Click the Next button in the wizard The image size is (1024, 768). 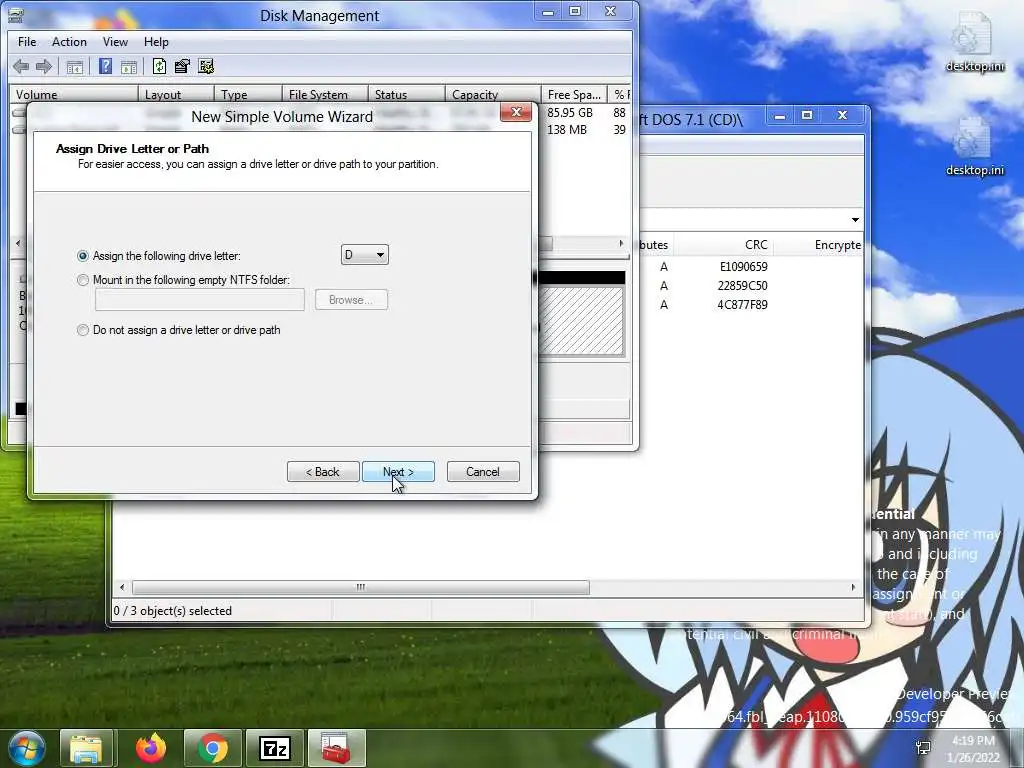pos(398,472)
